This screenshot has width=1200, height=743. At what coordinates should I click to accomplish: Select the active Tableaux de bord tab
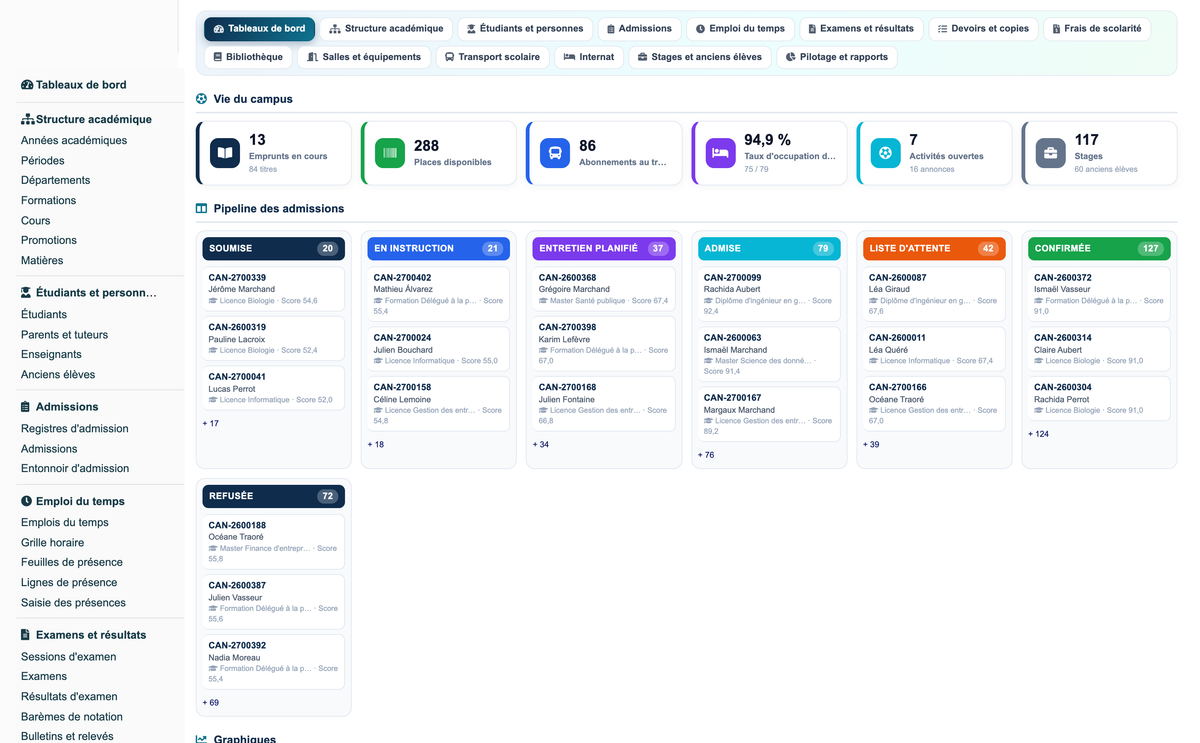[259, 29]
